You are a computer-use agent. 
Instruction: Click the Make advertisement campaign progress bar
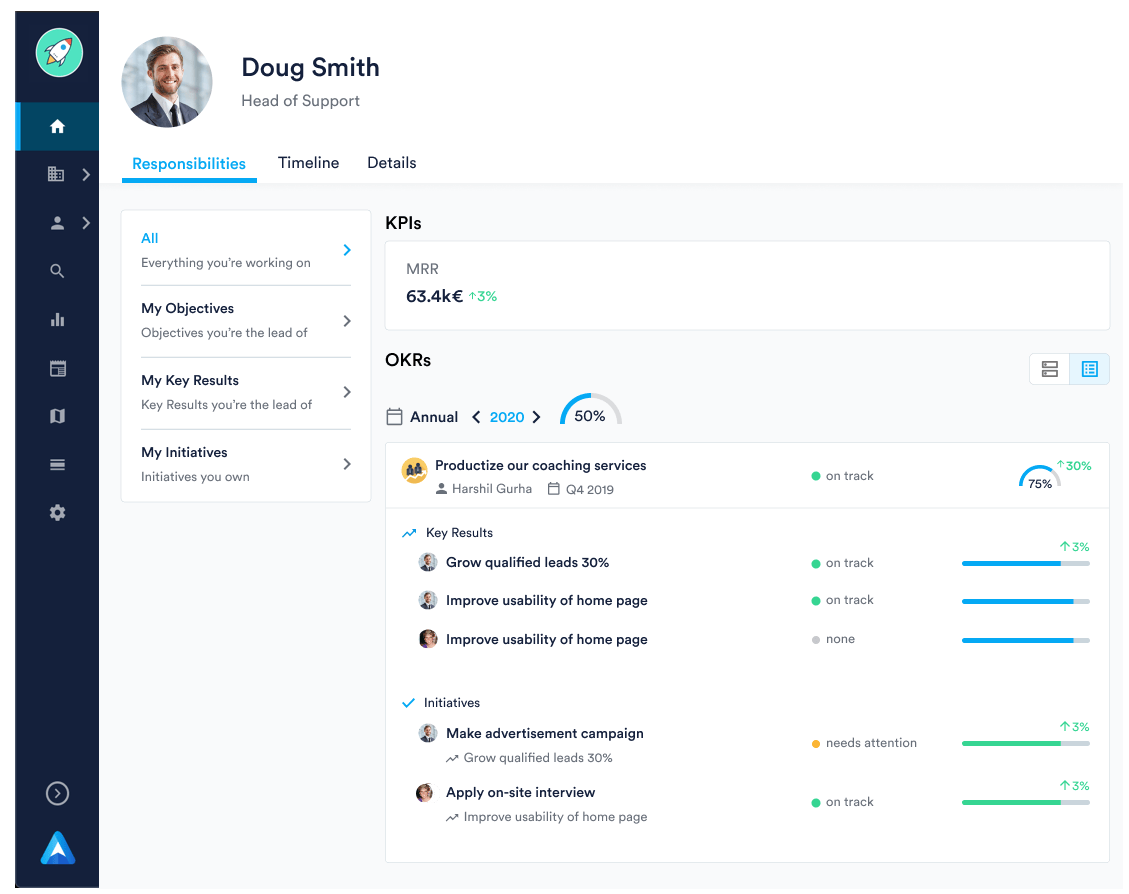pyautogui.click(x=1025, y=744)
